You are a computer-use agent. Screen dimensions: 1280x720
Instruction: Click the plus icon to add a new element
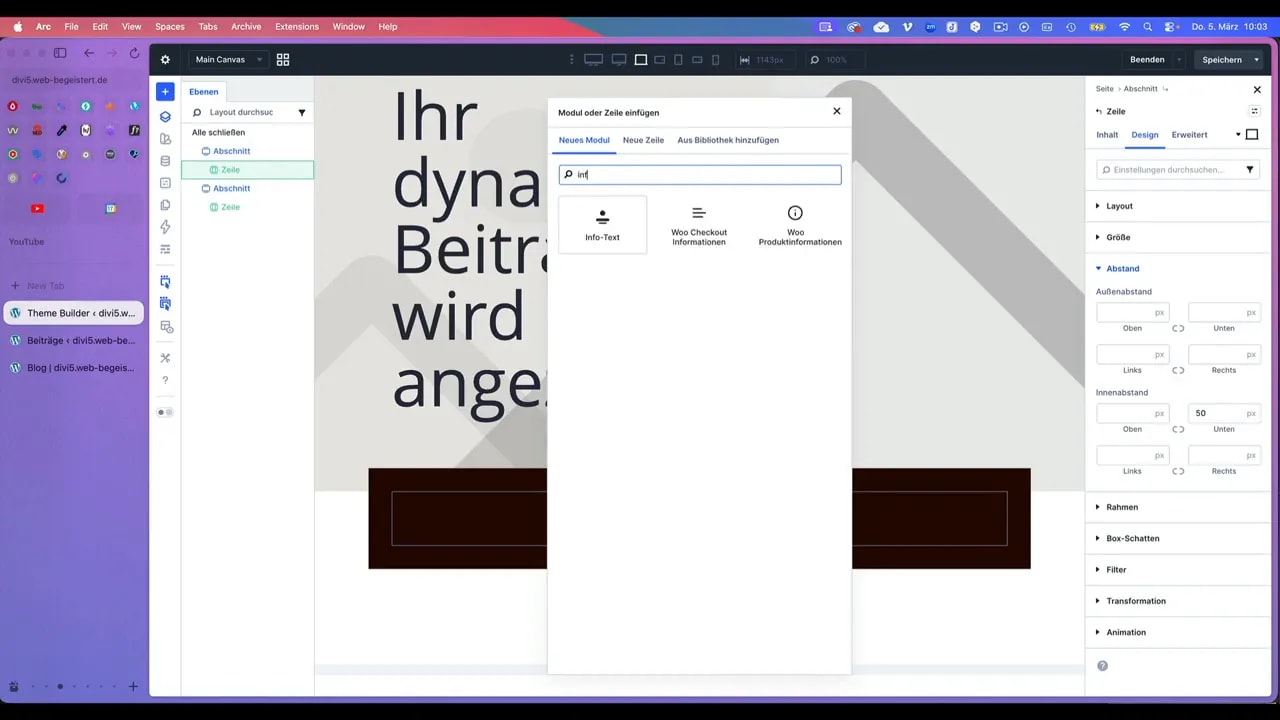pos(165,91)
